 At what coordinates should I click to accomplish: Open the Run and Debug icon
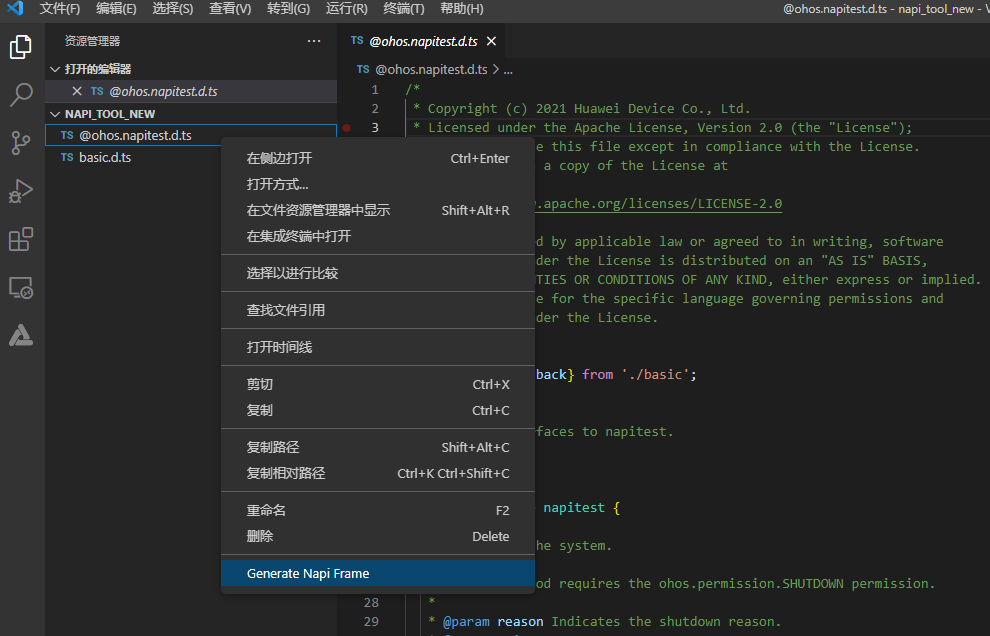[x=21, y=191]
